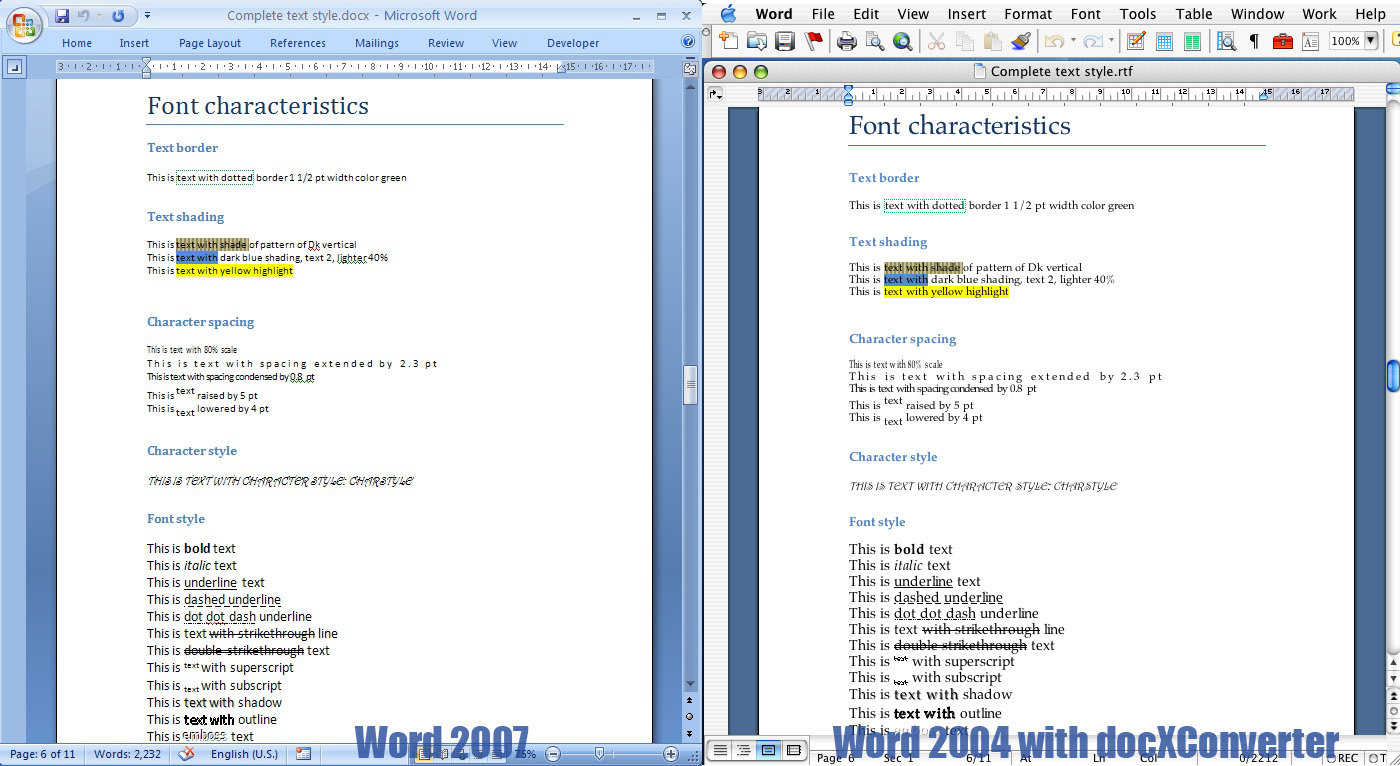
Task: Switch to Notebook Layout view in Word 2004
Action: (794, 750)
